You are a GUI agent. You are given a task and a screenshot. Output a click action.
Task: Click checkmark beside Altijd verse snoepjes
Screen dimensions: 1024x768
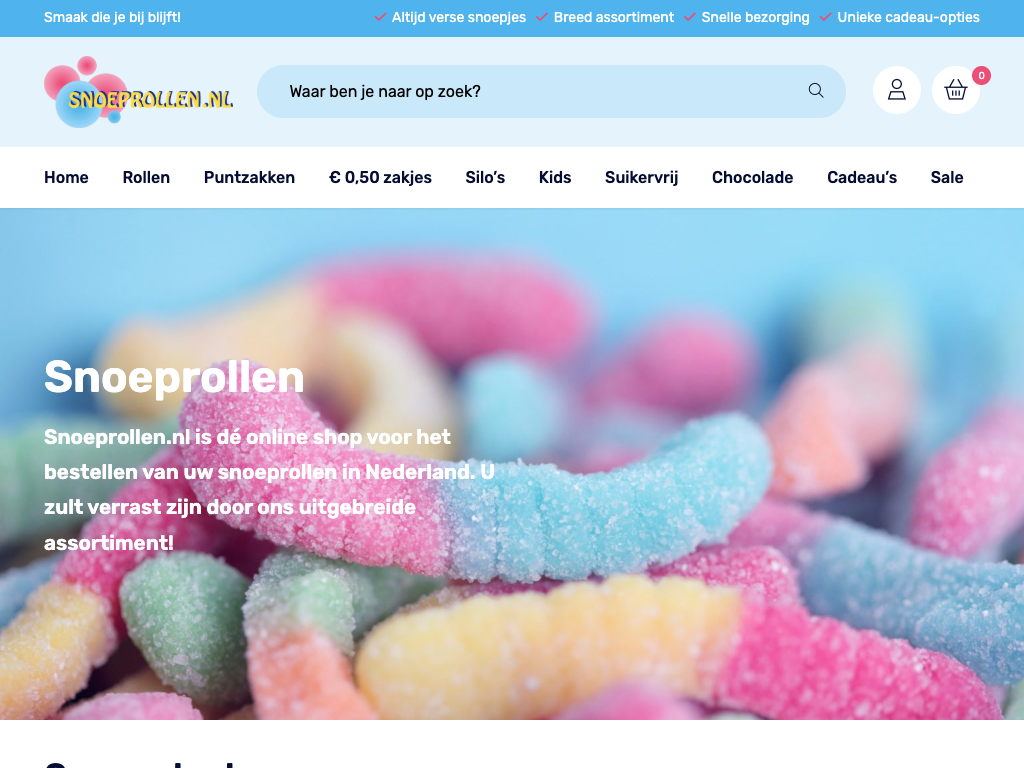(380, 17)
